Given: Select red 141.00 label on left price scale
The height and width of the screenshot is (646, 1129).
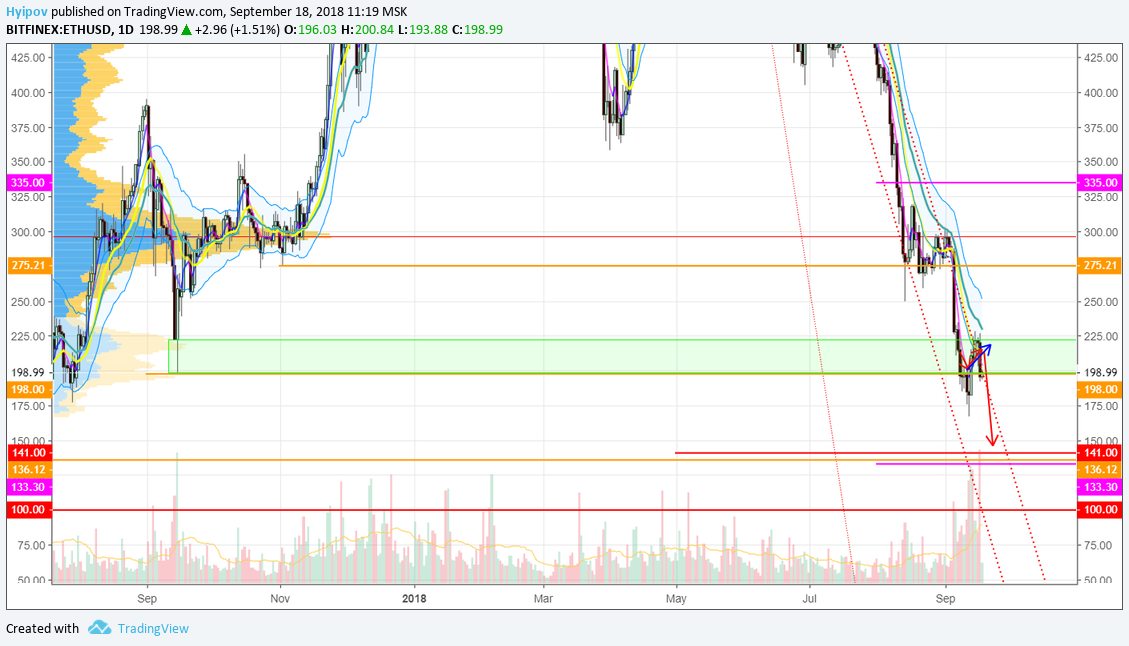Looking at the screenshot, I should [28, 453].
